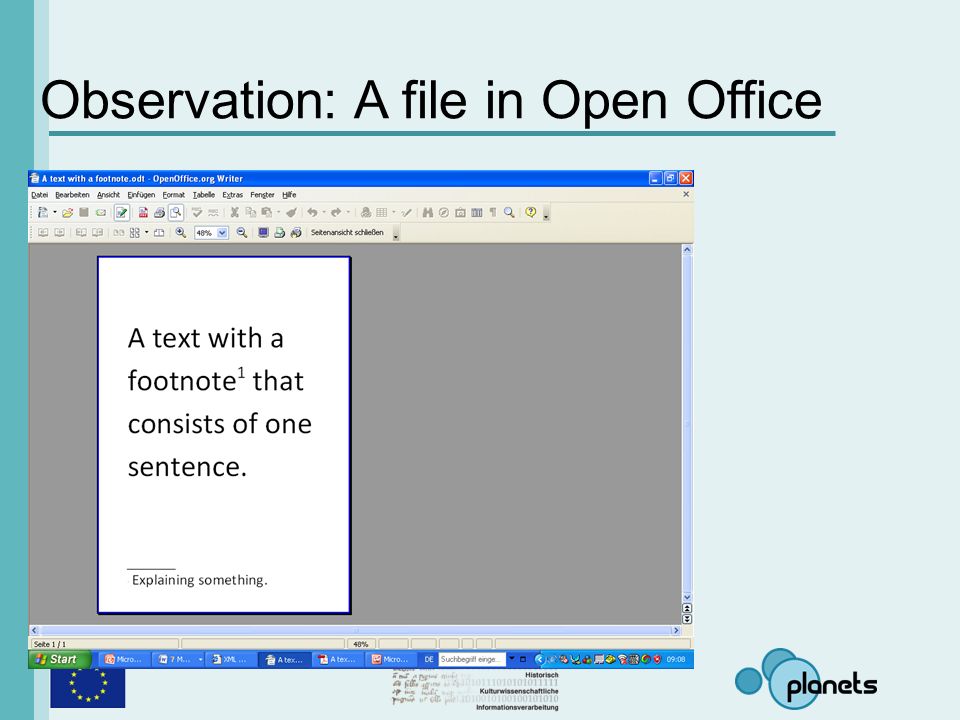Click the Print File Directly icon

[159, 212]
